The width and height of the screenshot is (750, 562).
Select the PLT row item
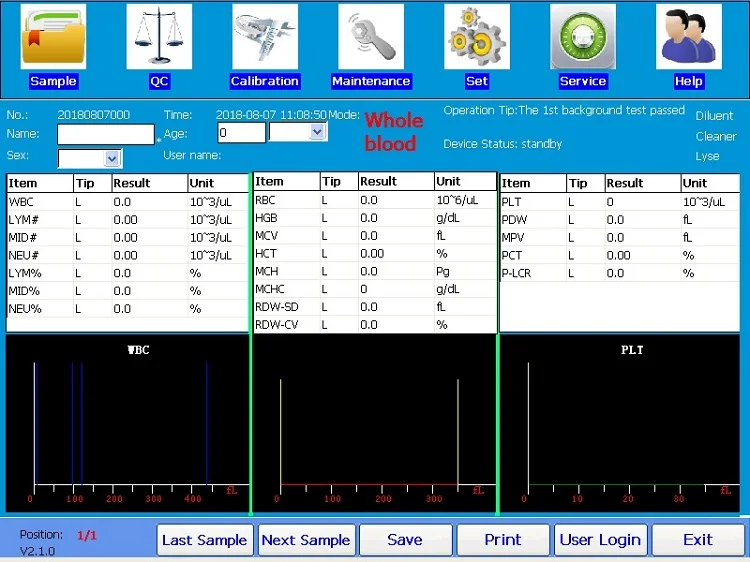620,202
